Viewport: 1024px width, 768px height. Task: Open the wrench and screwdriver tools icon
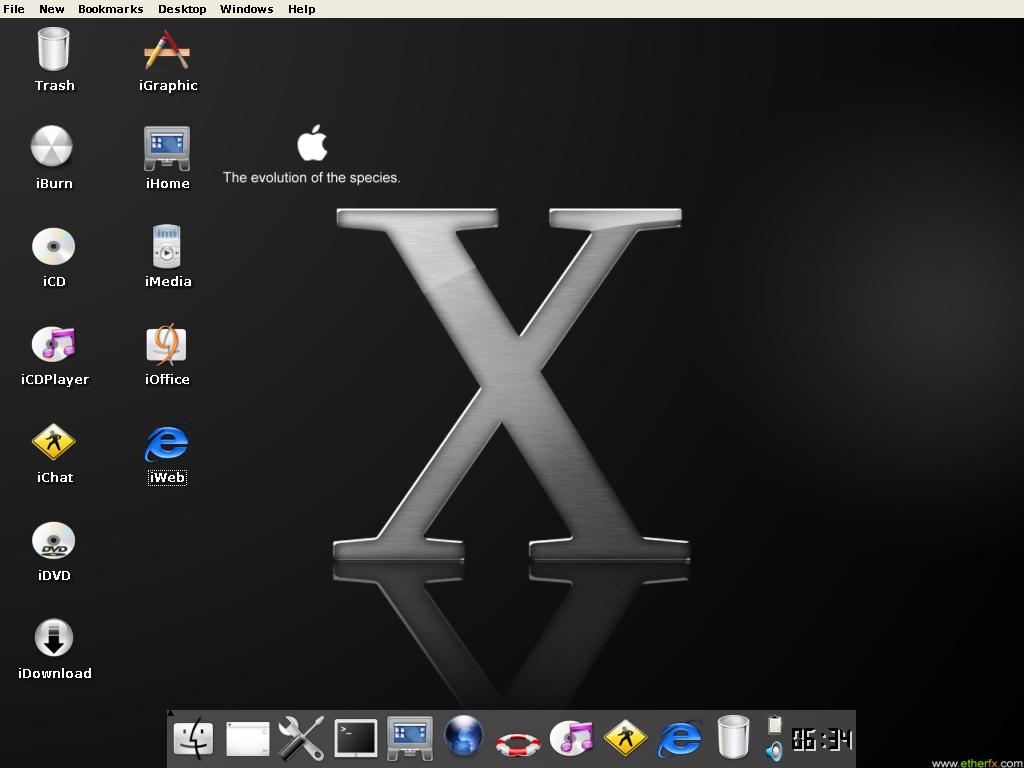click(x=301, y=739)
